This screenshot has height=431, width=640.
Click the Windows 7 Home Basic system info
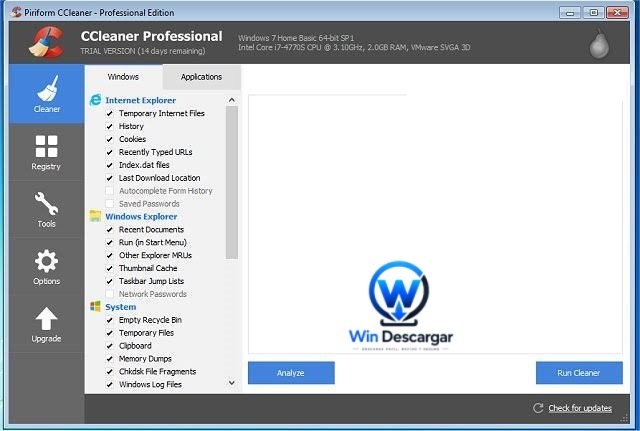pos(296,38)
